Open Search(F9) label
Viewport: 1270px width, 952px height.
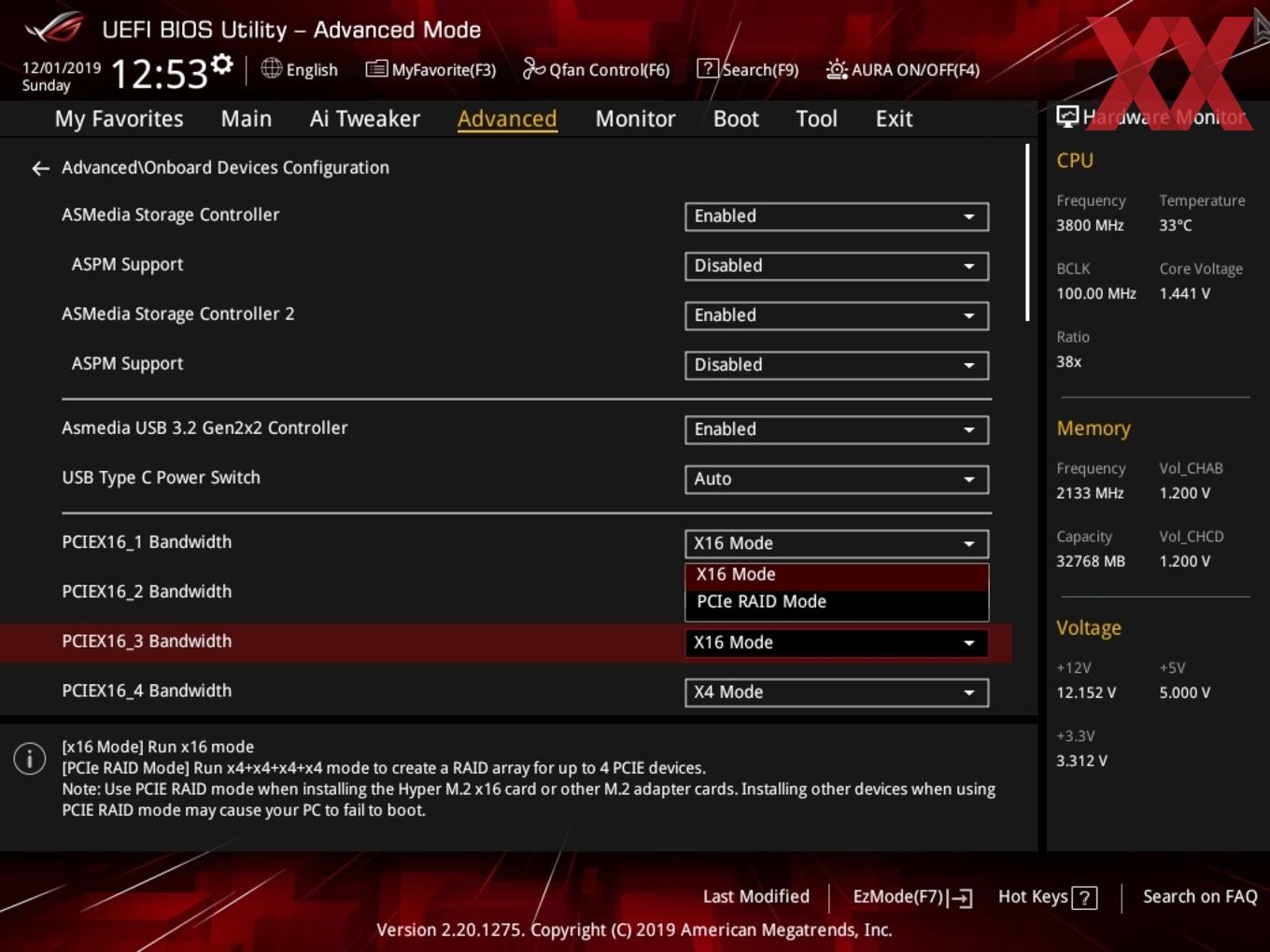[760, 70]
